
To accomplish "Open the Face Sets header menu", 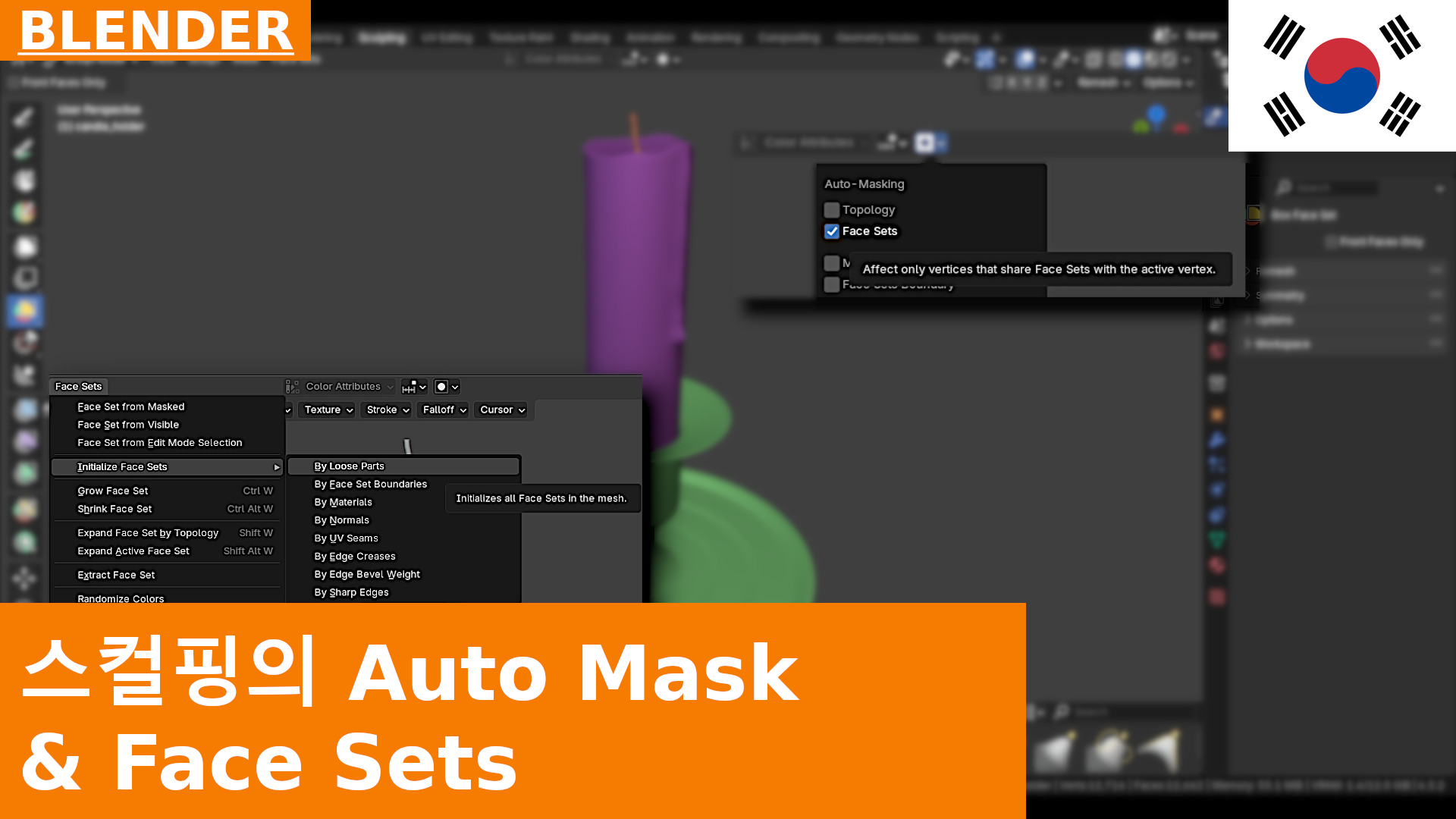I will [x=78, y=387].
